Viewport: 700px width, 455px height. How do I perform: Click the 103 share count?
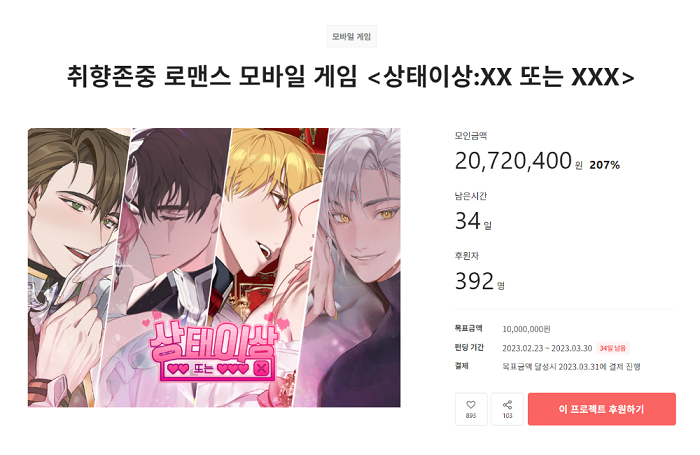click(x=507, y=416)
